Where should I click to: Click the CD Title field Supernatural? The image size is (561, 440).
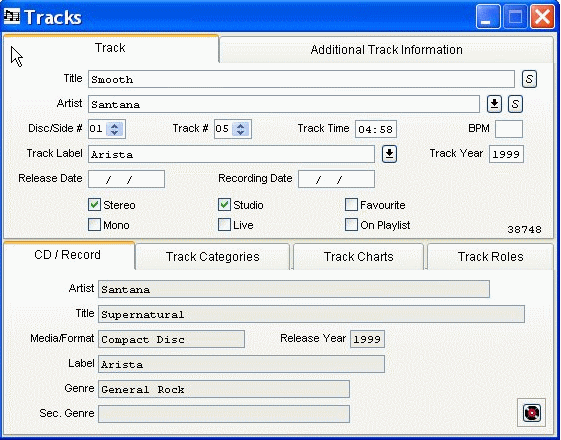(x=311, y=314)
